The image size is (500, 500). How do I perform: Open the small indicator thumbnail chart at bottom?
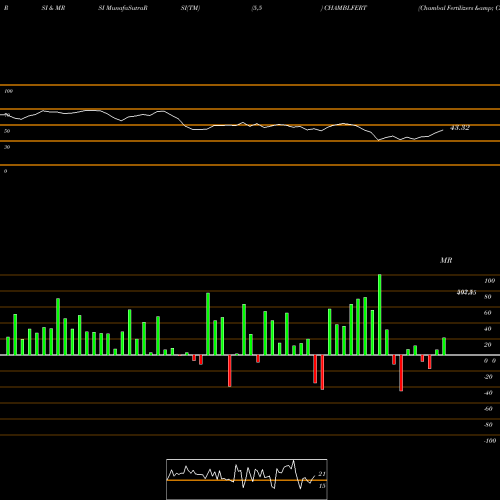247,479
